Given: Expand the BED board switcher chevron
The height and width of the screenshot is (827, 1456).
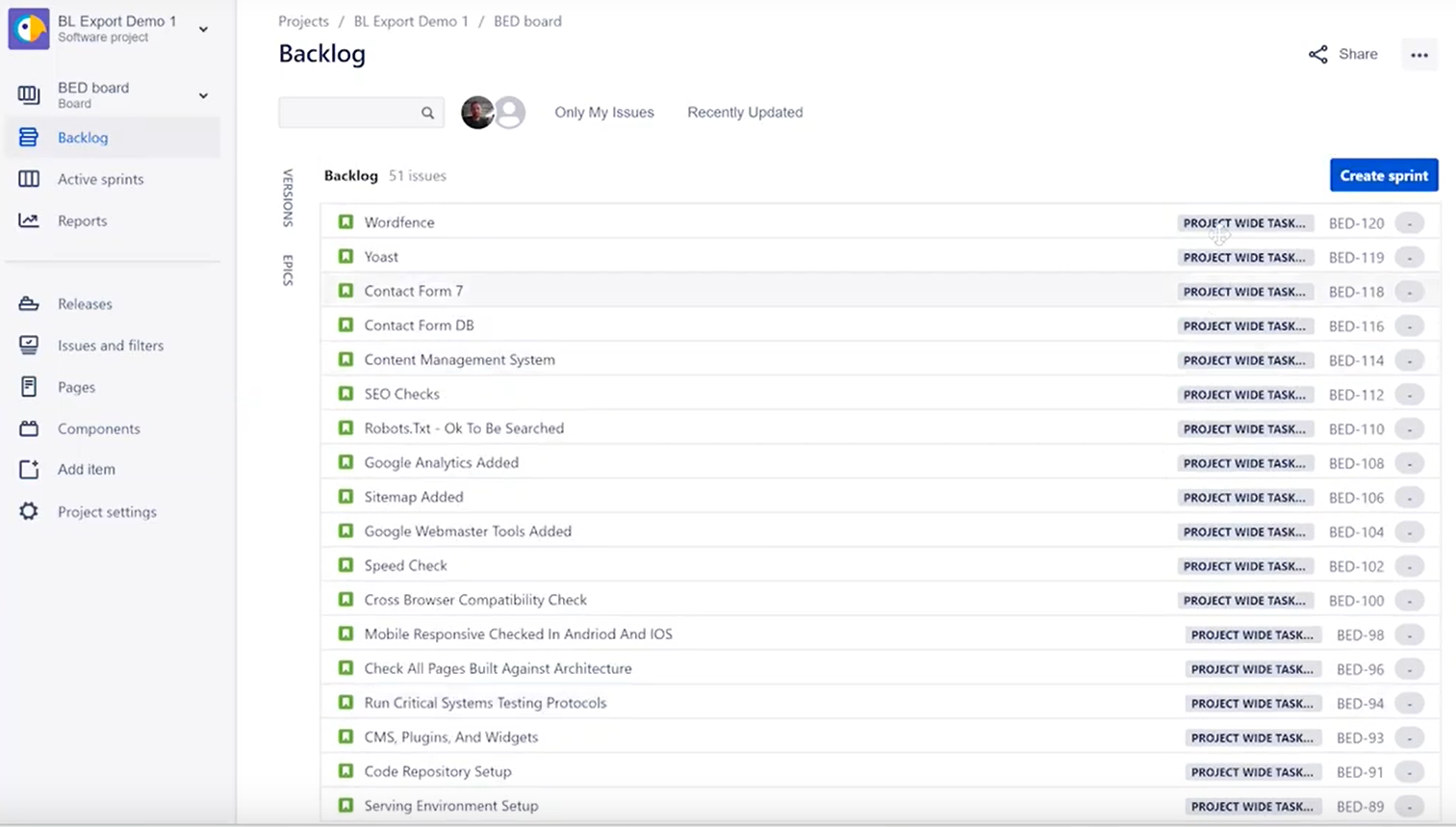Looking at the screenshot, I should point(202,95).
